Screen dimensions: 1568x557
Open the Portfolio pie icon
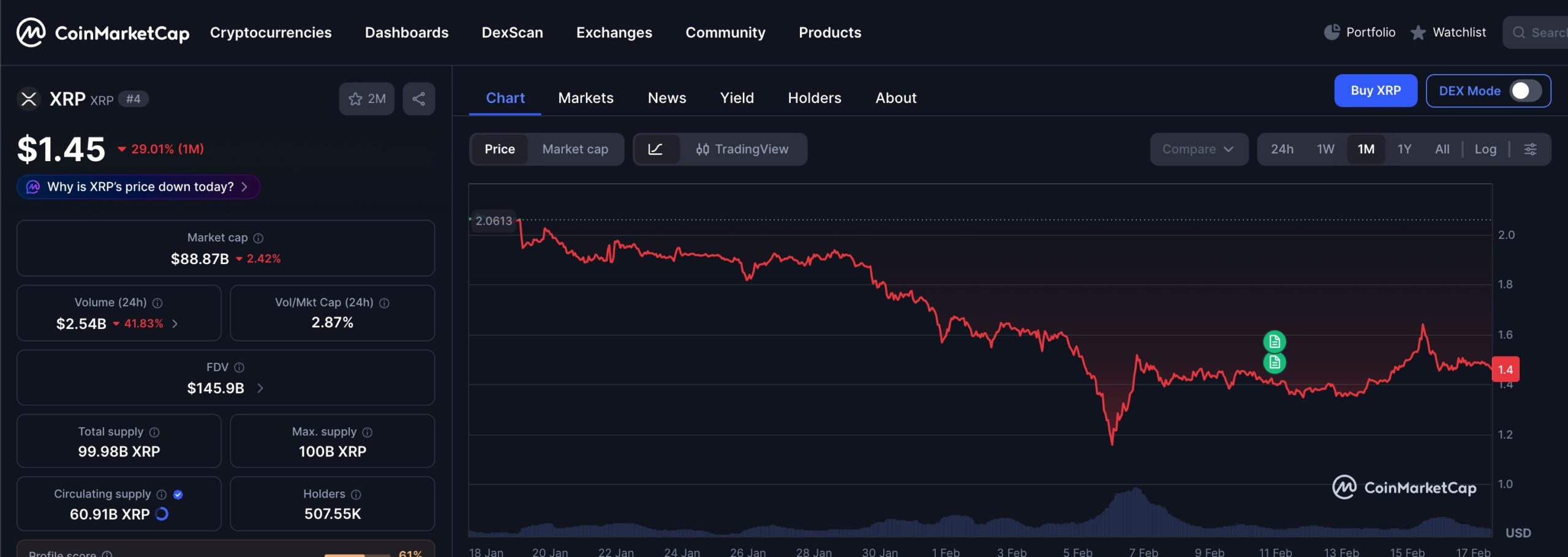tap(1332, 32)
